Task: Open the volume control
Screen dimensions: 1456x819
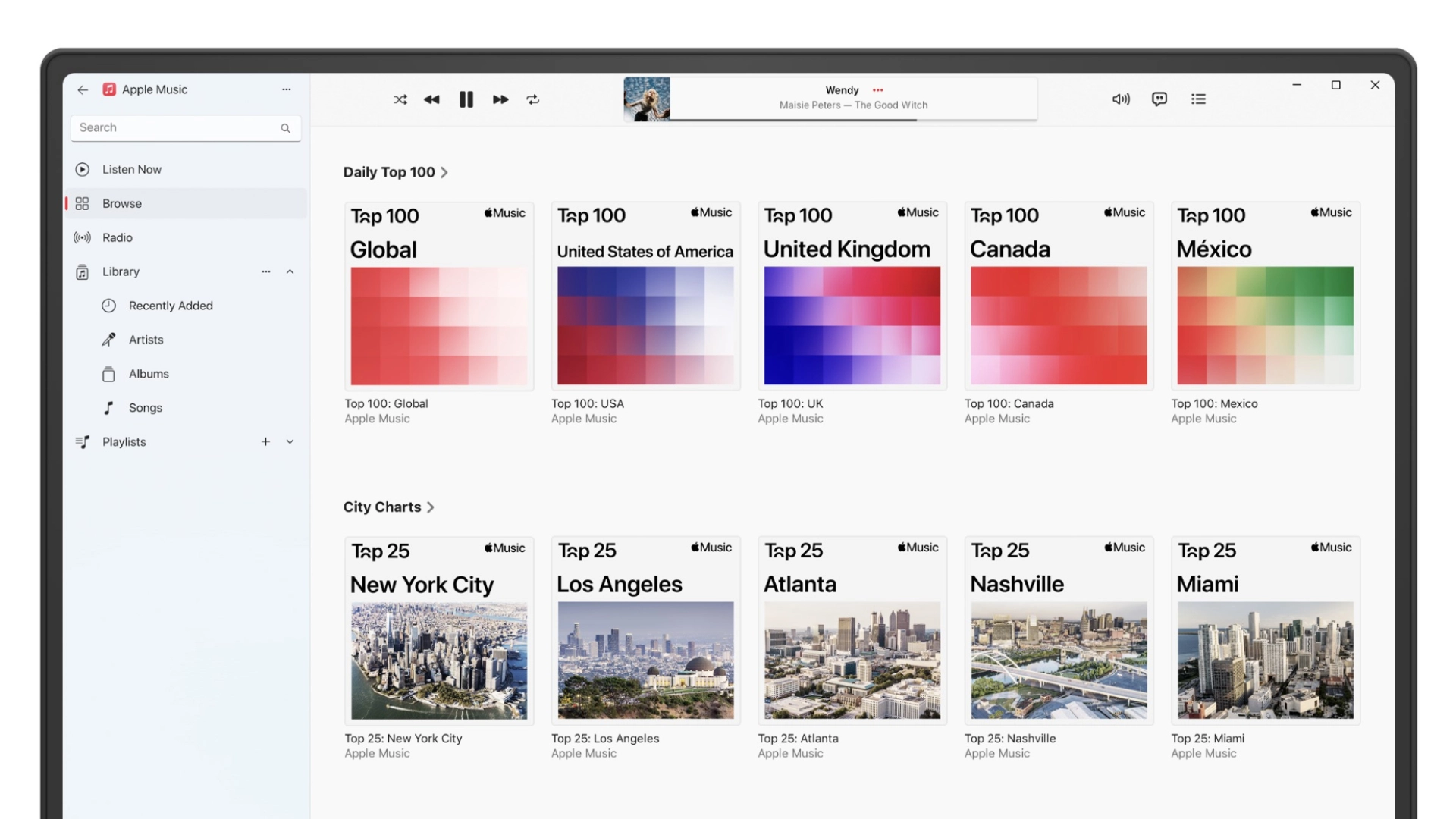Action: pyautogui.click(x=1121, y=99)
